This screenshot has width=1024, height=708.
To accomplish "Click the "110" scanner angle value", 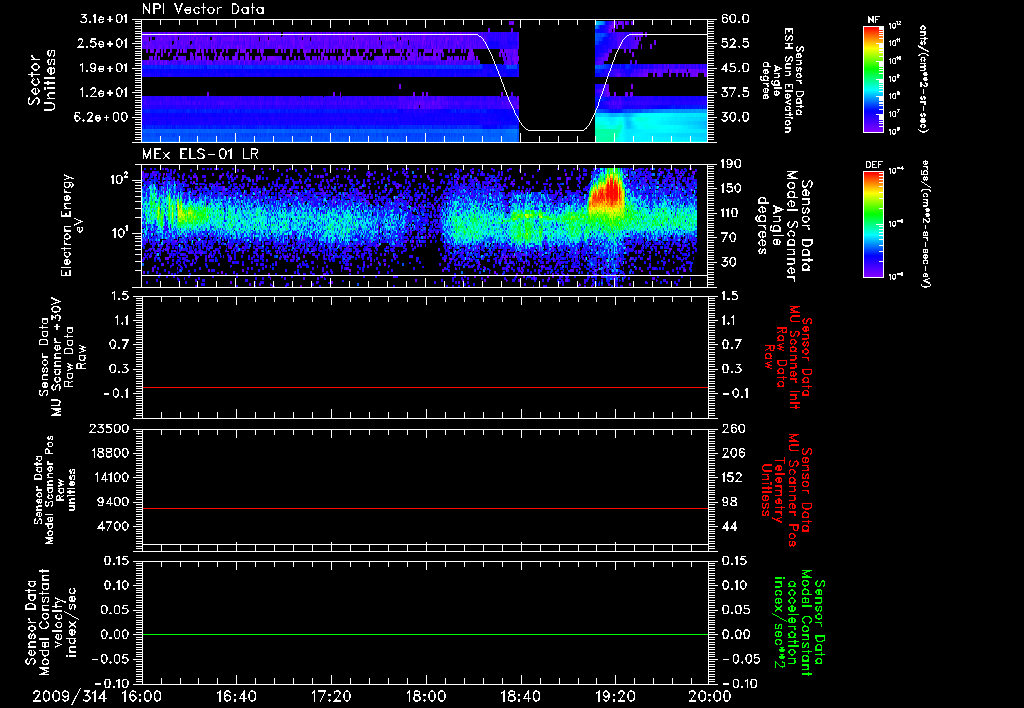I will (x=732, y=213).
